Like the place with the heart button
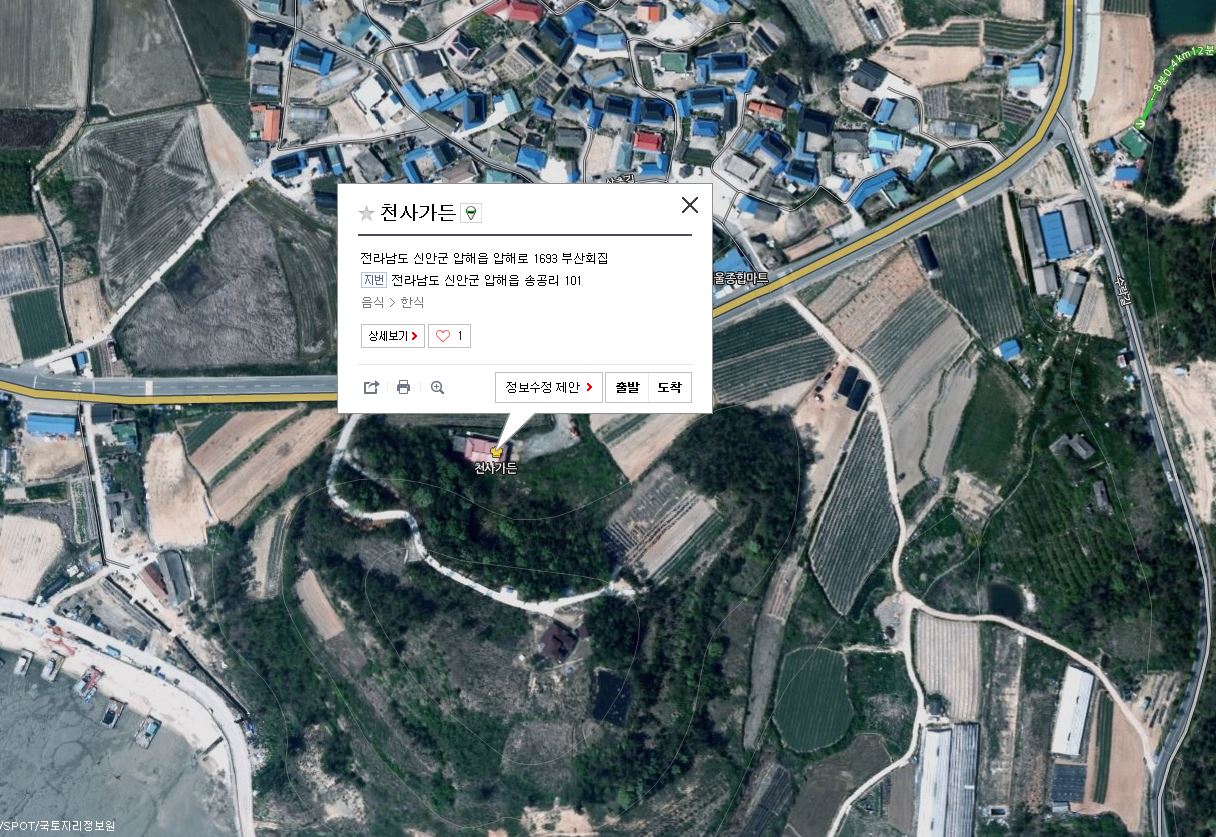Screen dimensions: 1216x837 point(449,336)
